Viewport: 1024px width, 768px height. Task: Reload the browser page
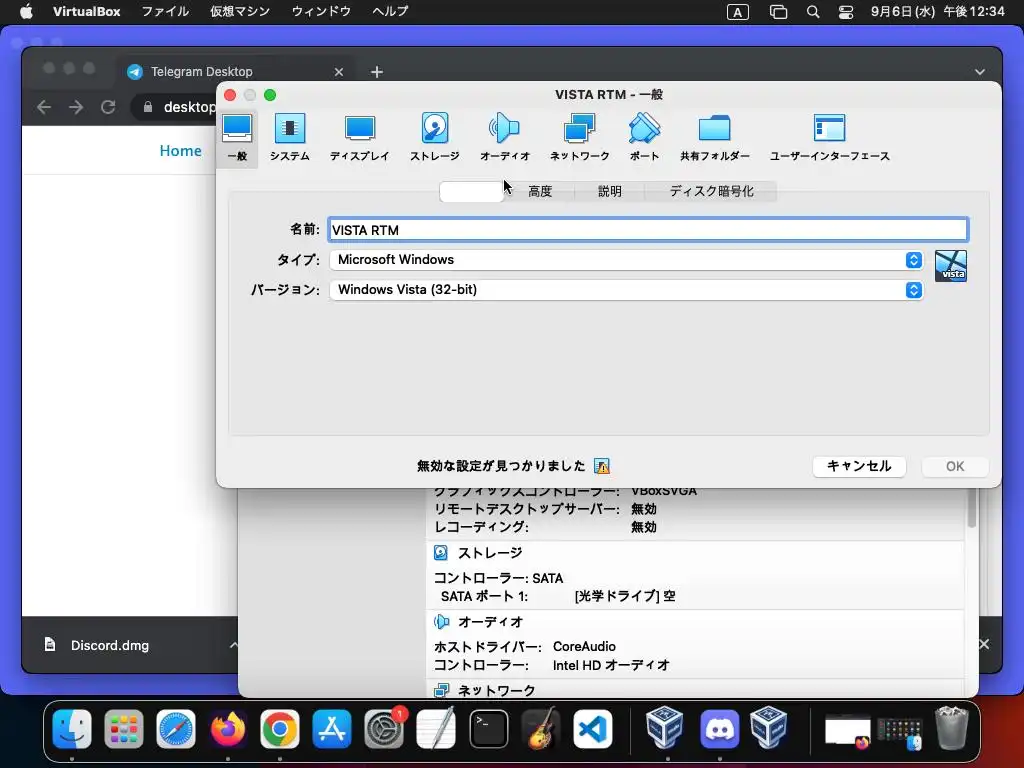coord(108,107)
